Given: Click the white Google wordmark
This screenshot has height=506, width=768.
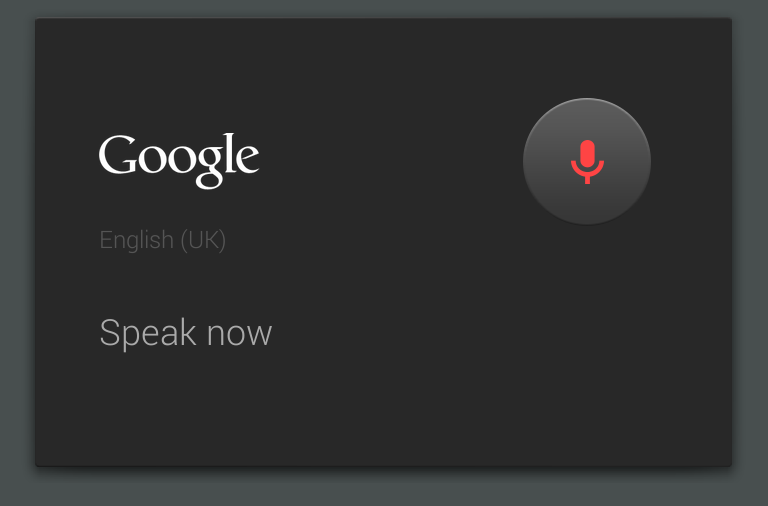Looking at the screenshot, I should [179, 158].
